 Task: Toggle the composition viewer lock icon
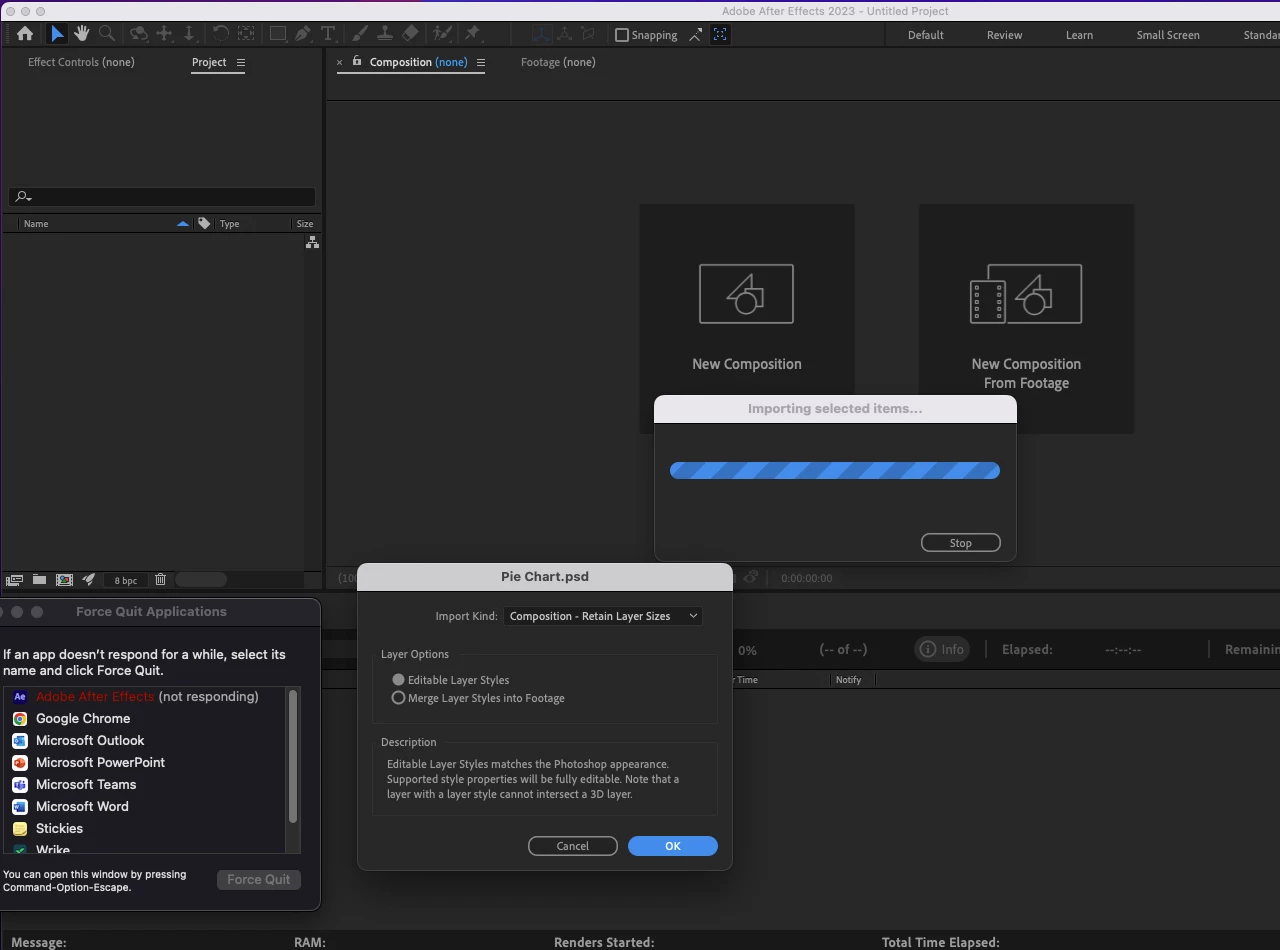click(357, 62)
